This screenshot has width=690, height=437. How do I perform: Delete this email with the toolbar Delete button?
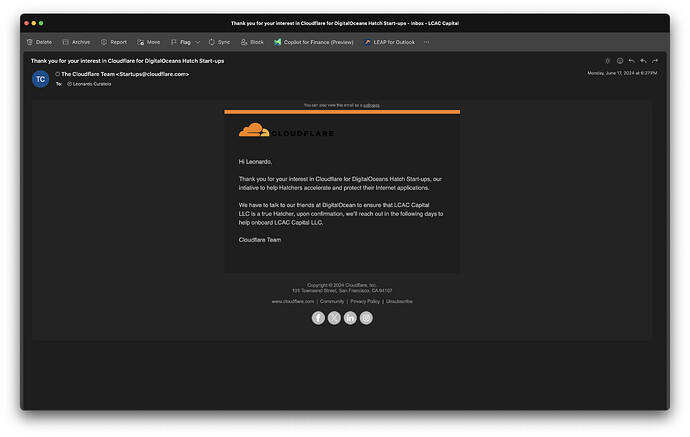(x=39, y=42)
